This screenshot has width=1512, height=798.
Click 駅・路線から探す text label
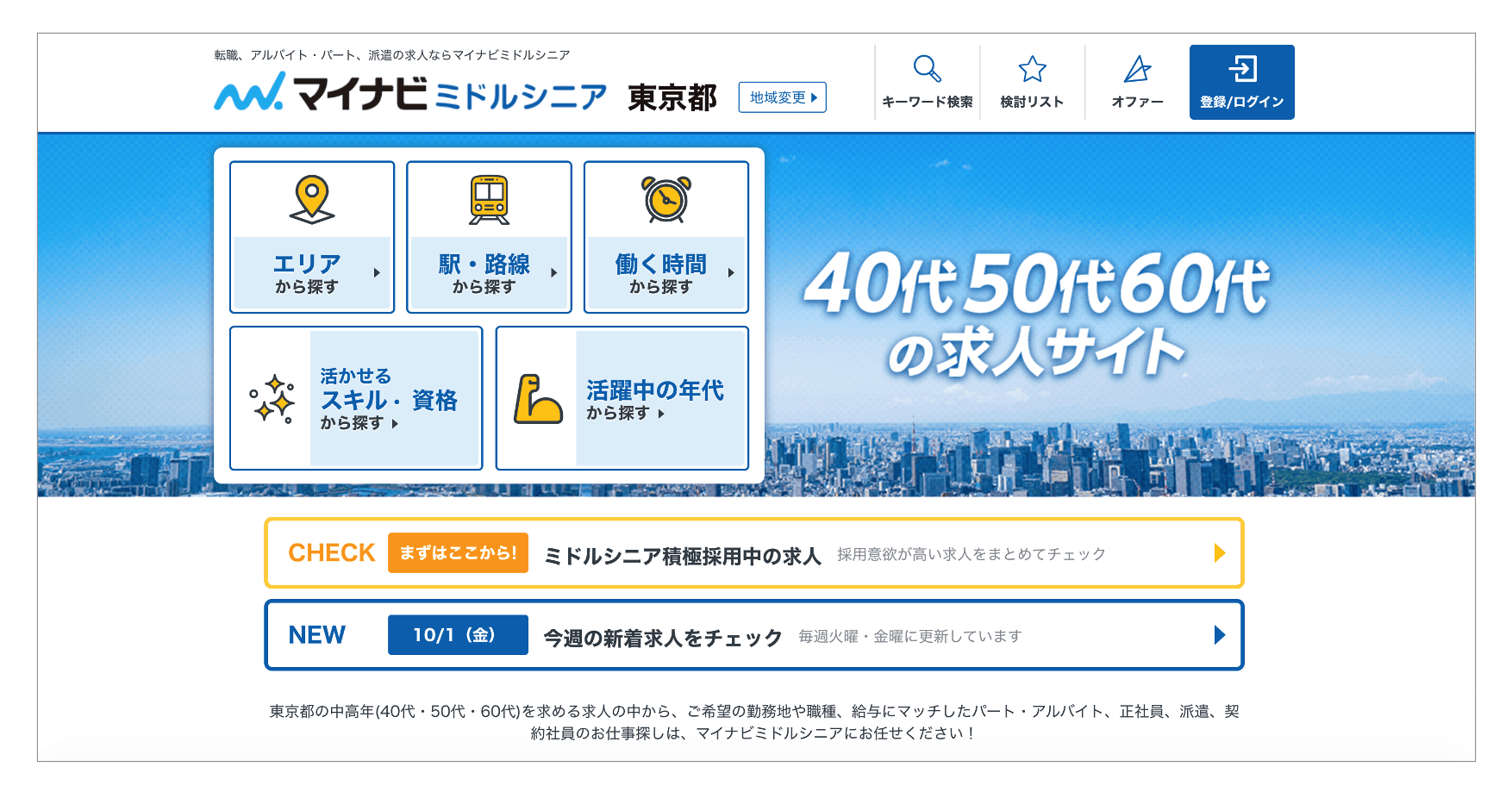tap(484, 273)
